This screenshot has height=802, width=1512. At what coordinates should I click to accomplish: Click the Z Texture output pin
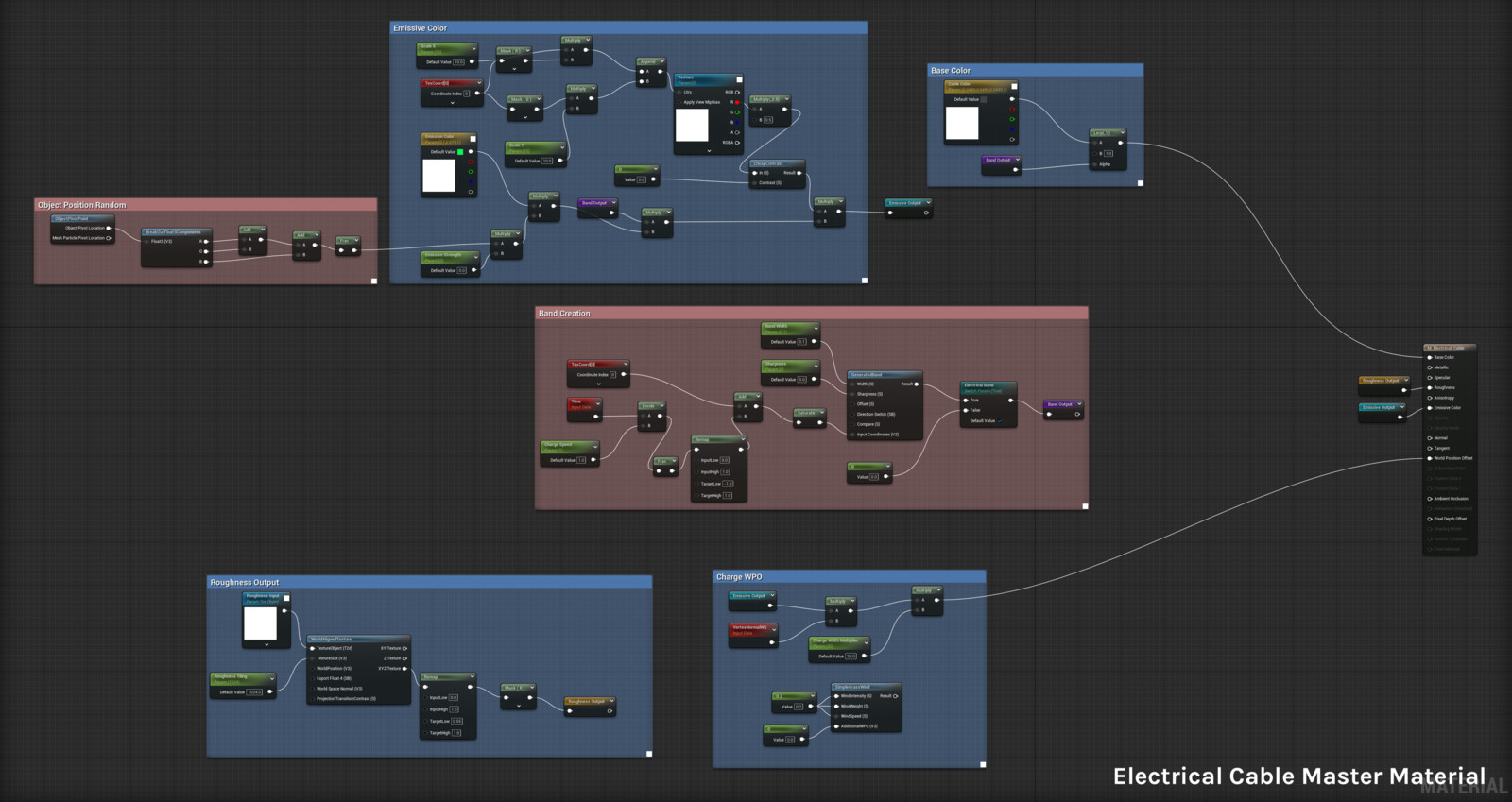404,658
